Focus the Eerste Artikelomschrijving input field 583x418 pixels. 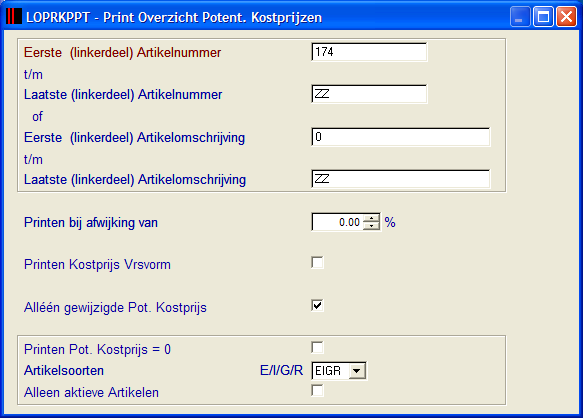tap(400, 137)
